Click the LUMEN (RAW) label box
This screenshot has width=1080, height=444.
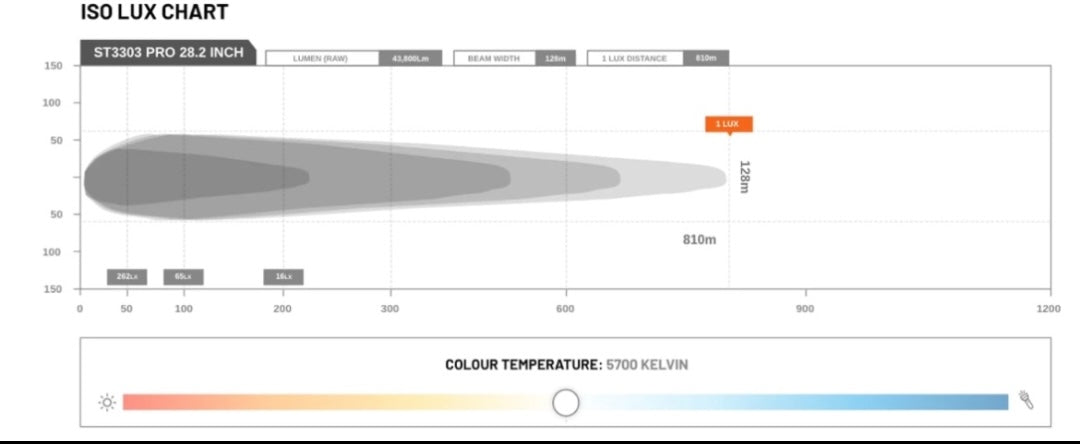pos(321,58)
